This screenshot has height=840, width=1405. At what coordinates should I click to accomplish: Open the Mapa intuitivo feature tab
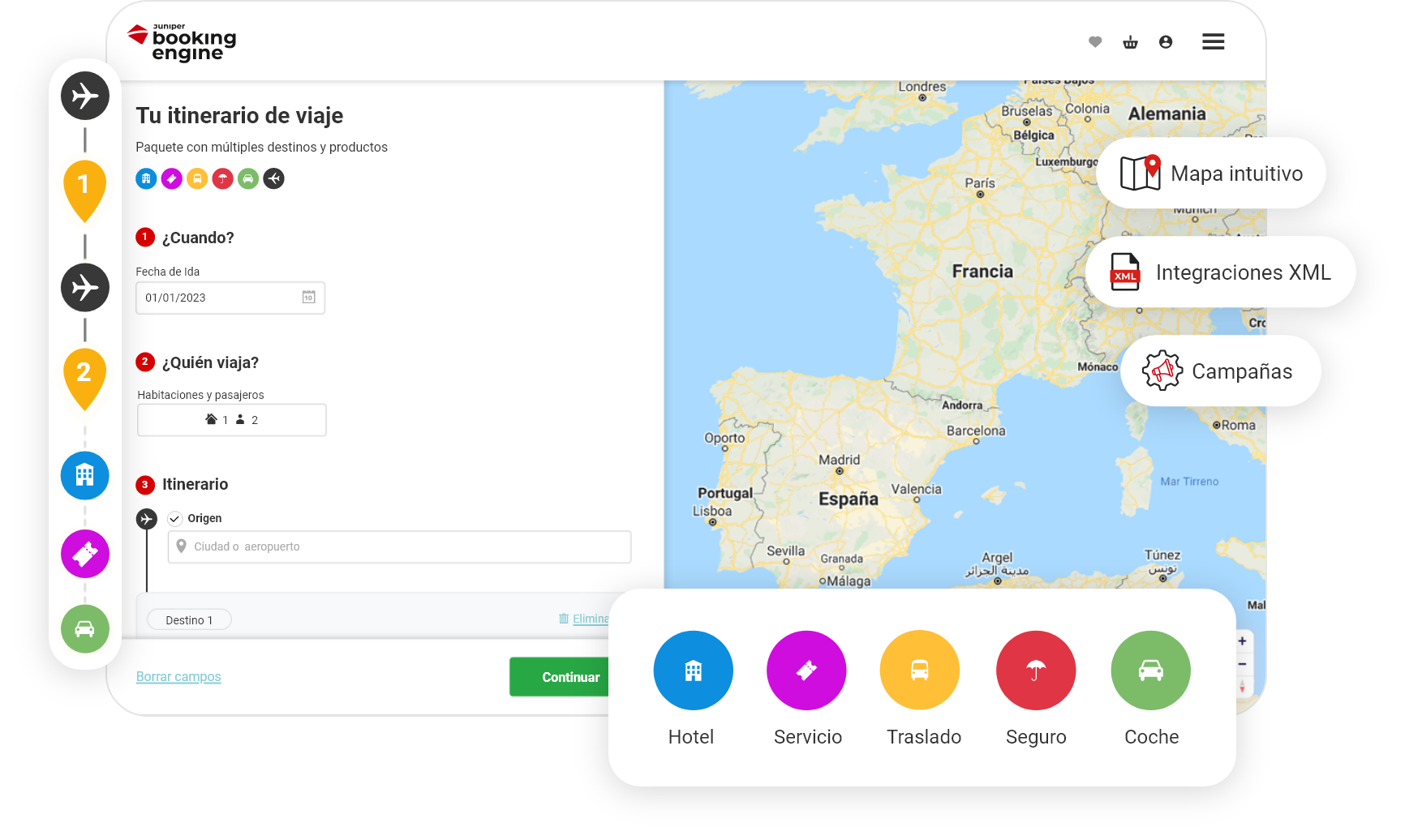point(1211,174)
